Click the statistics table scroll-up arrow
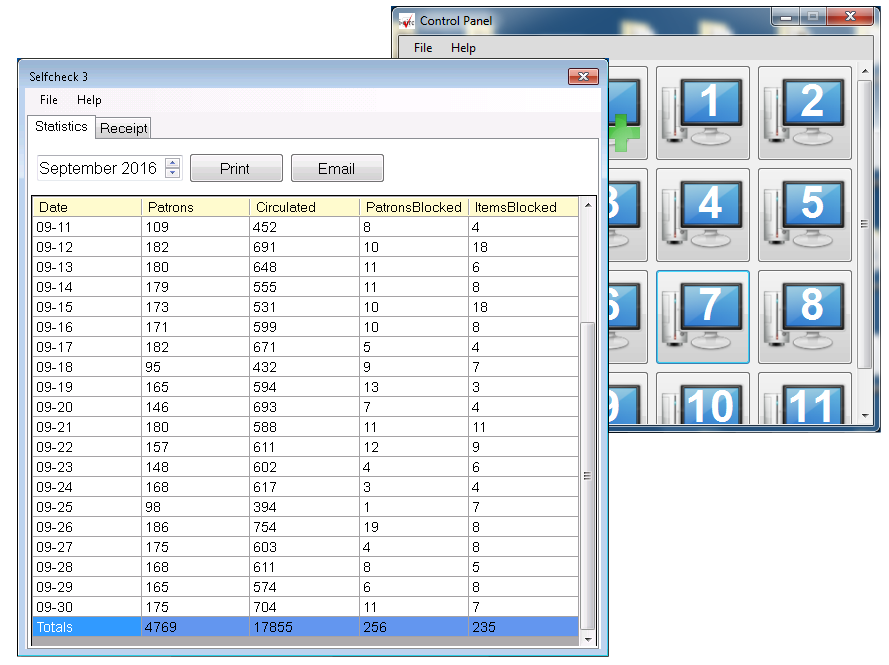The image size is (889, 665). pos(588,205)
